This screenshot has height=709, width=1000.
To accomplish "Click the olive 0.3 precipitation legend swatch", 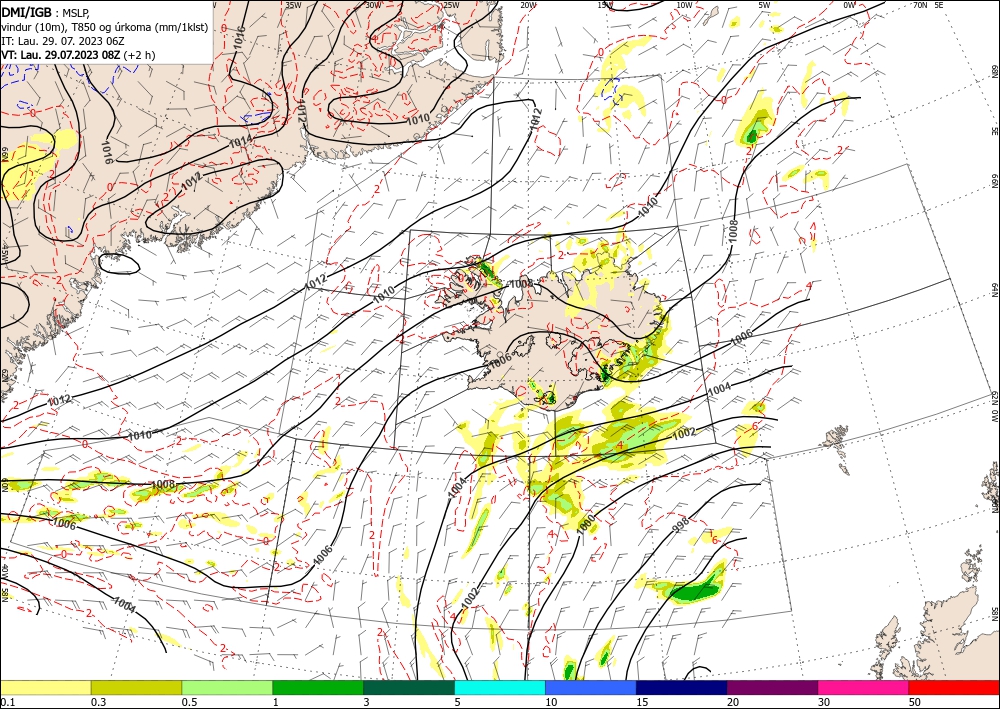I will pos(136,687).
